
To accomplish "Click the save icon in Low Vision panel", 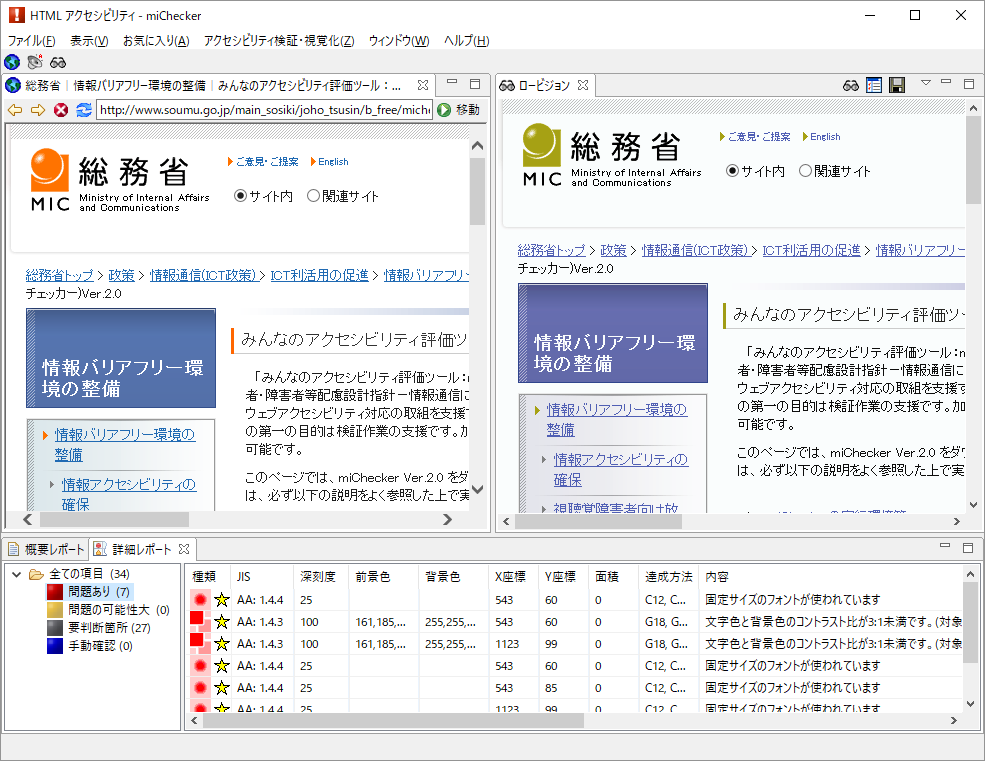I will coord(897,85).
